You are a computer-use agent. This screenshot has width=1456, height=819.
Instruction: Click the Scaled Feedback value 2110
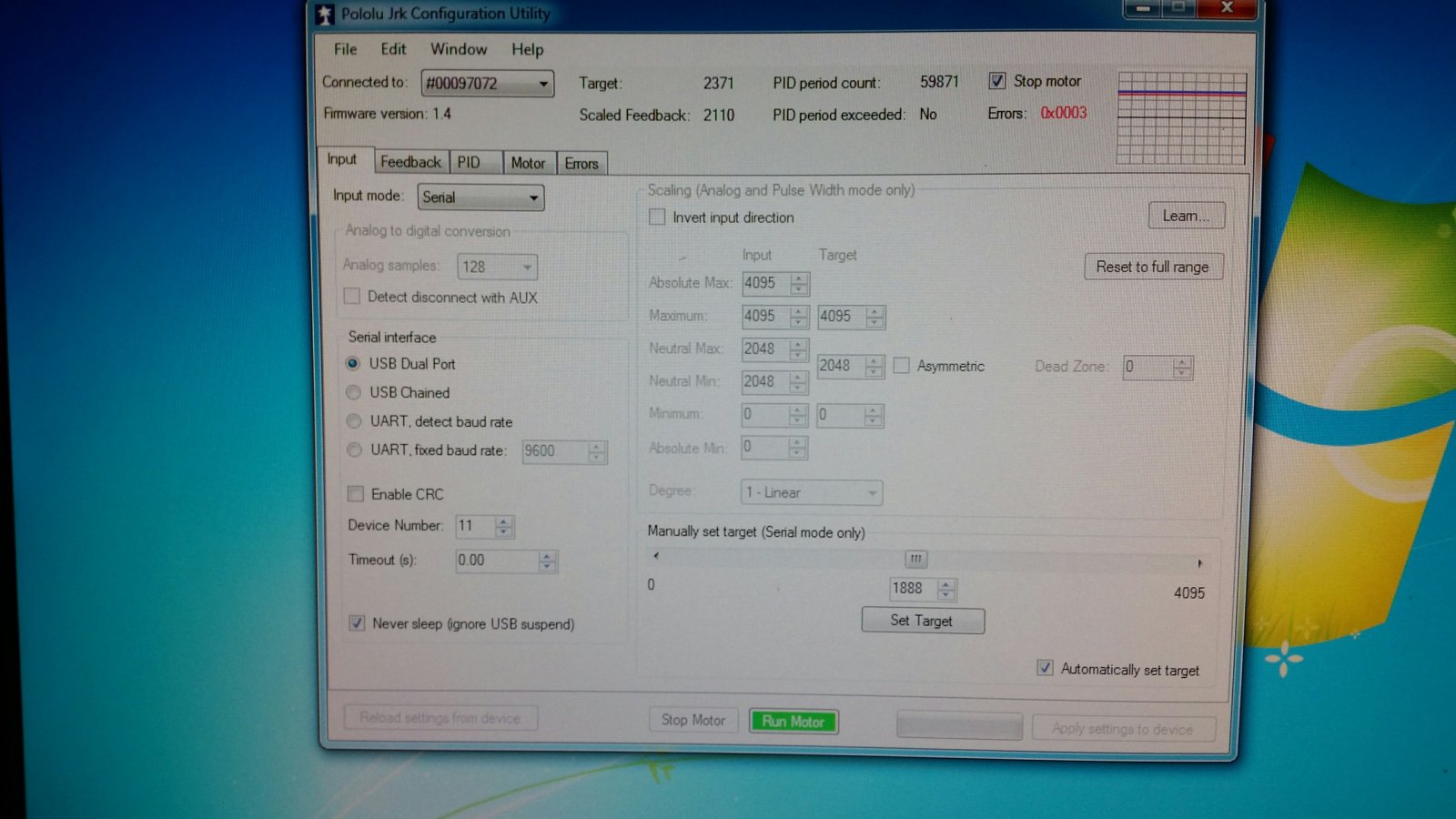[x=718, y=115]
